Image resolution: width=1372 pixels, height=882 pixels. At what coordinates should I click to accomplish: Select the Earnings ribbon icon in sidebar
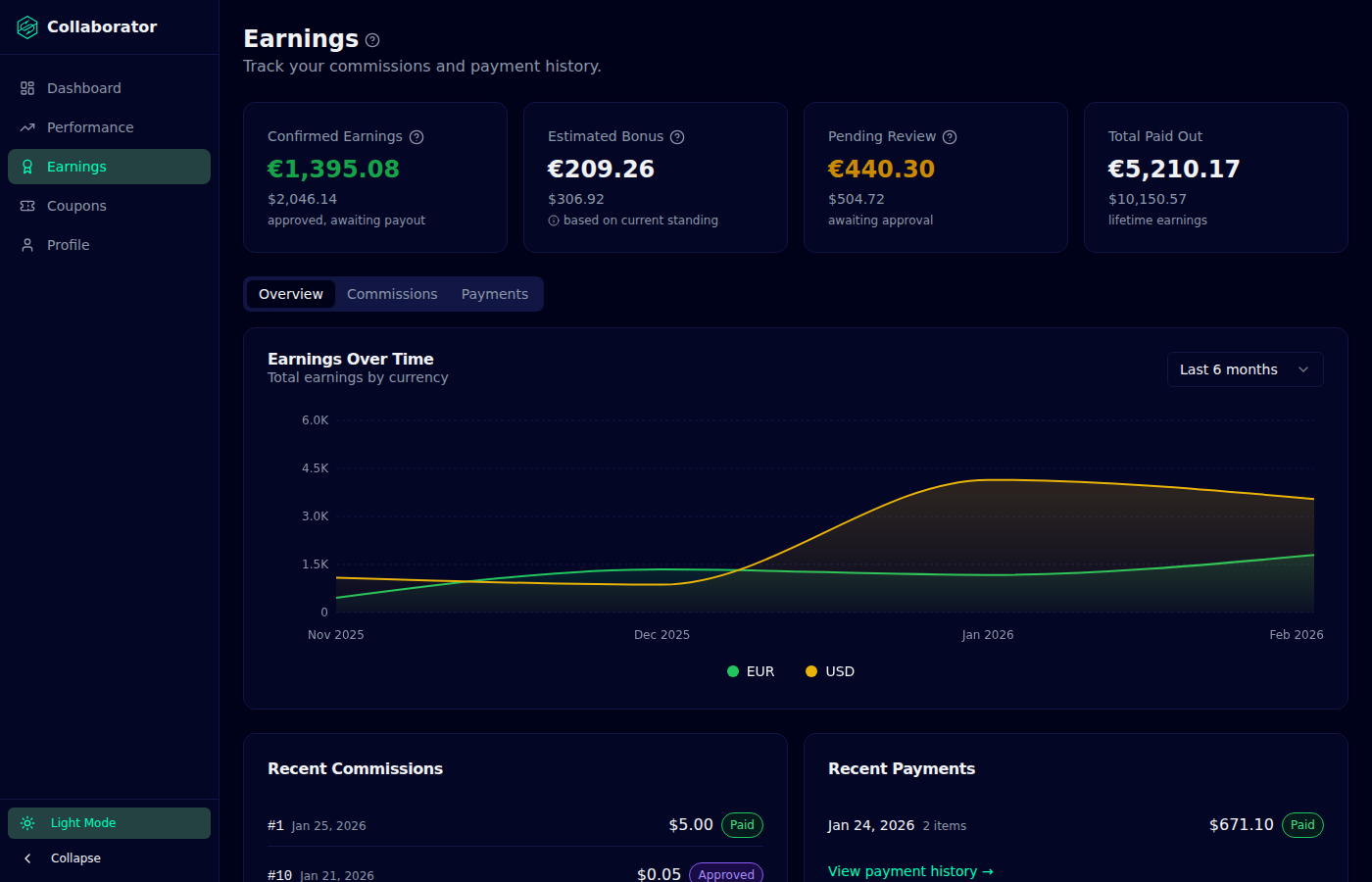(x=27, y=167)
